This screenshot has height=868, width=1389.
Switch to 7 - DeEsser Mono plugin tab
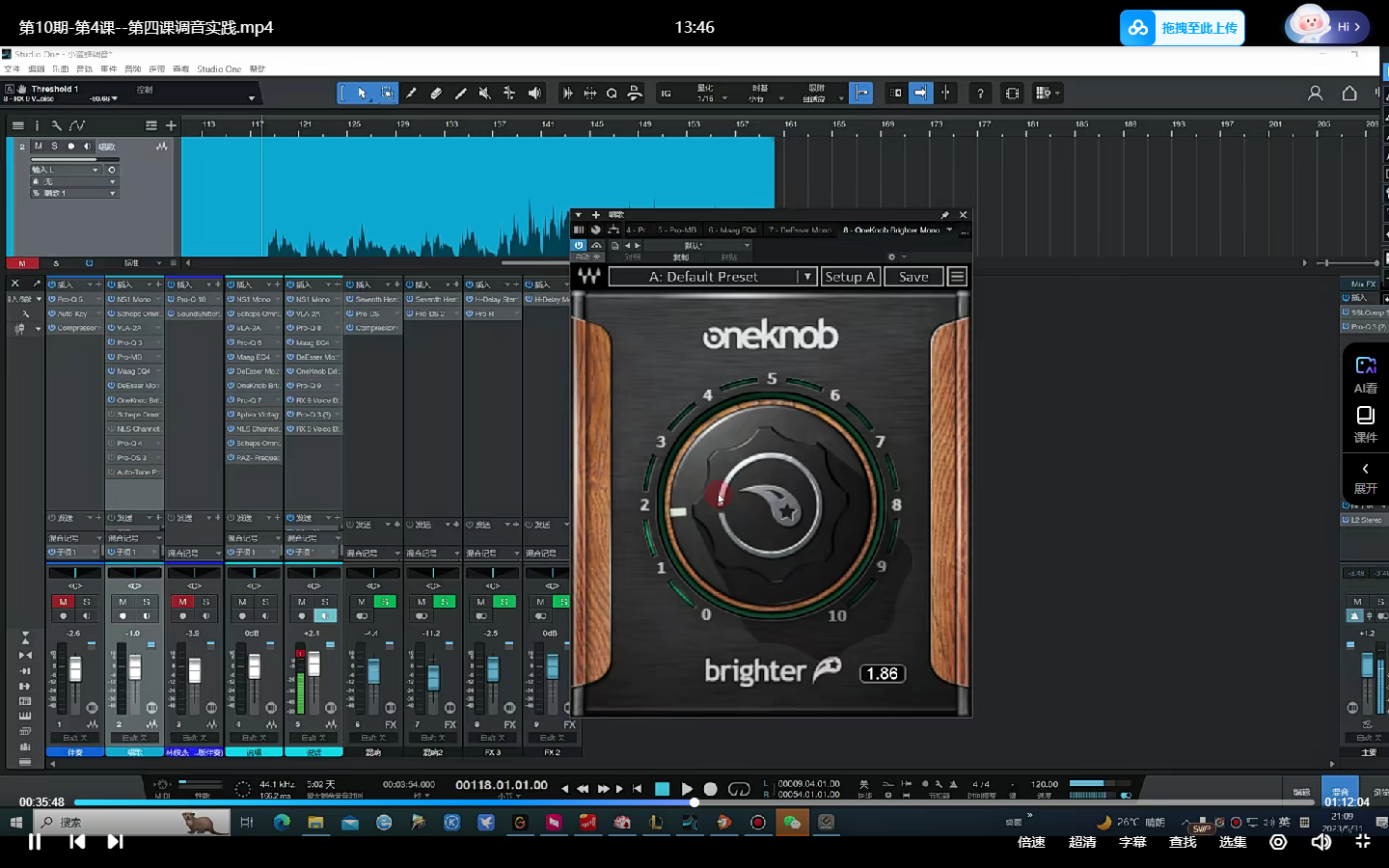[x=800, y=231]
